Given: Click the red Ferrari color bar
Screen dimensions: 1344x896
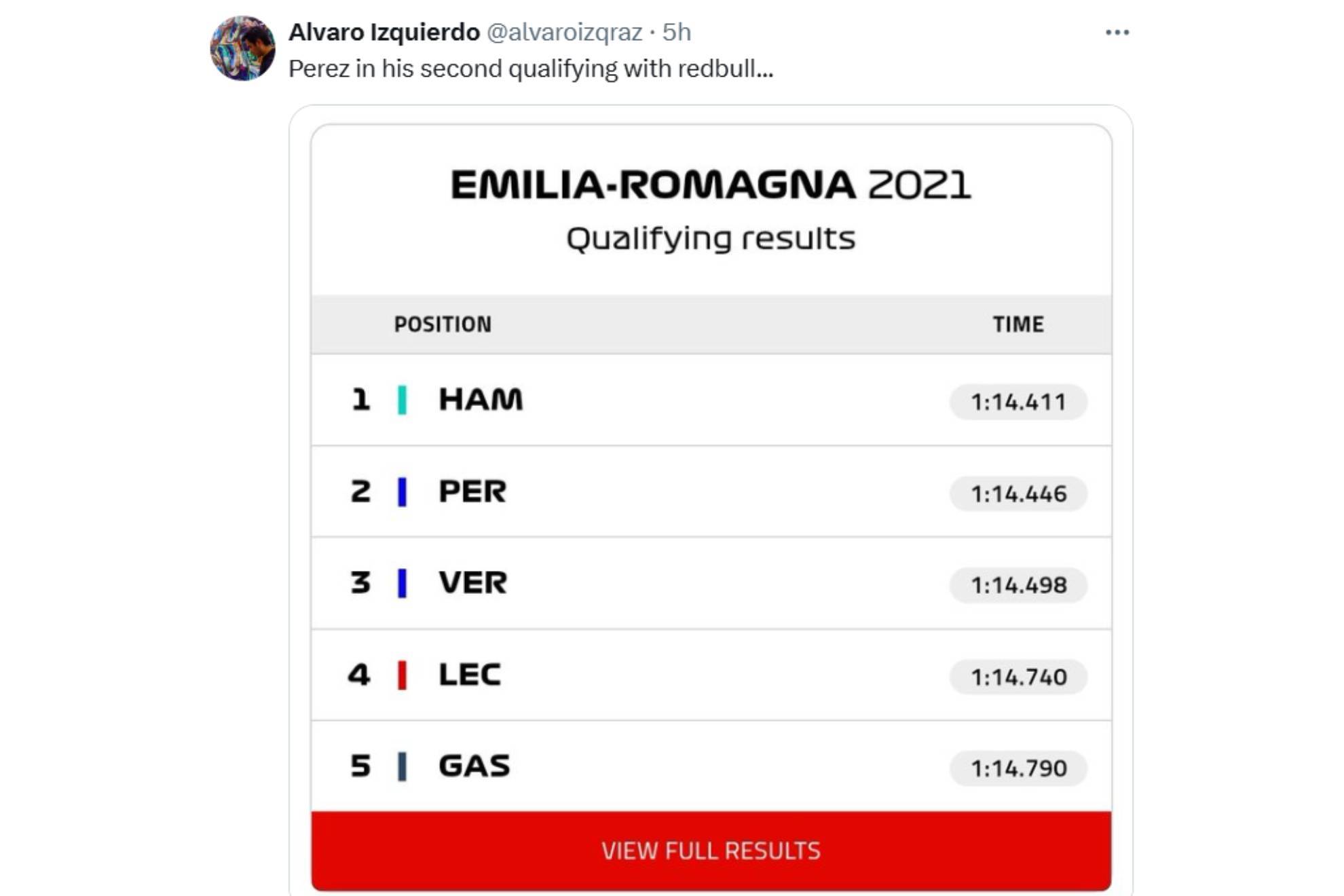Looking at the screenshot, I should (x=402, y=675).
